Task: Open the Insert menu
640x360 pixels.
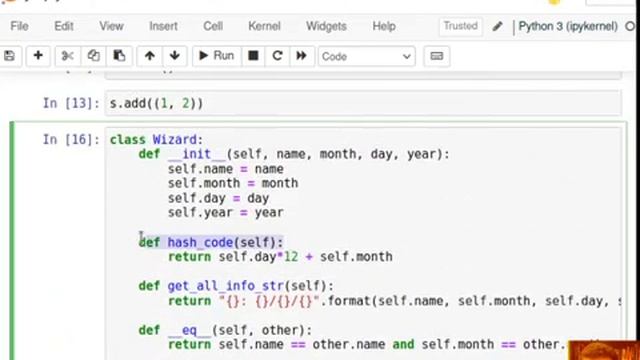Action: tap(163, 26)
